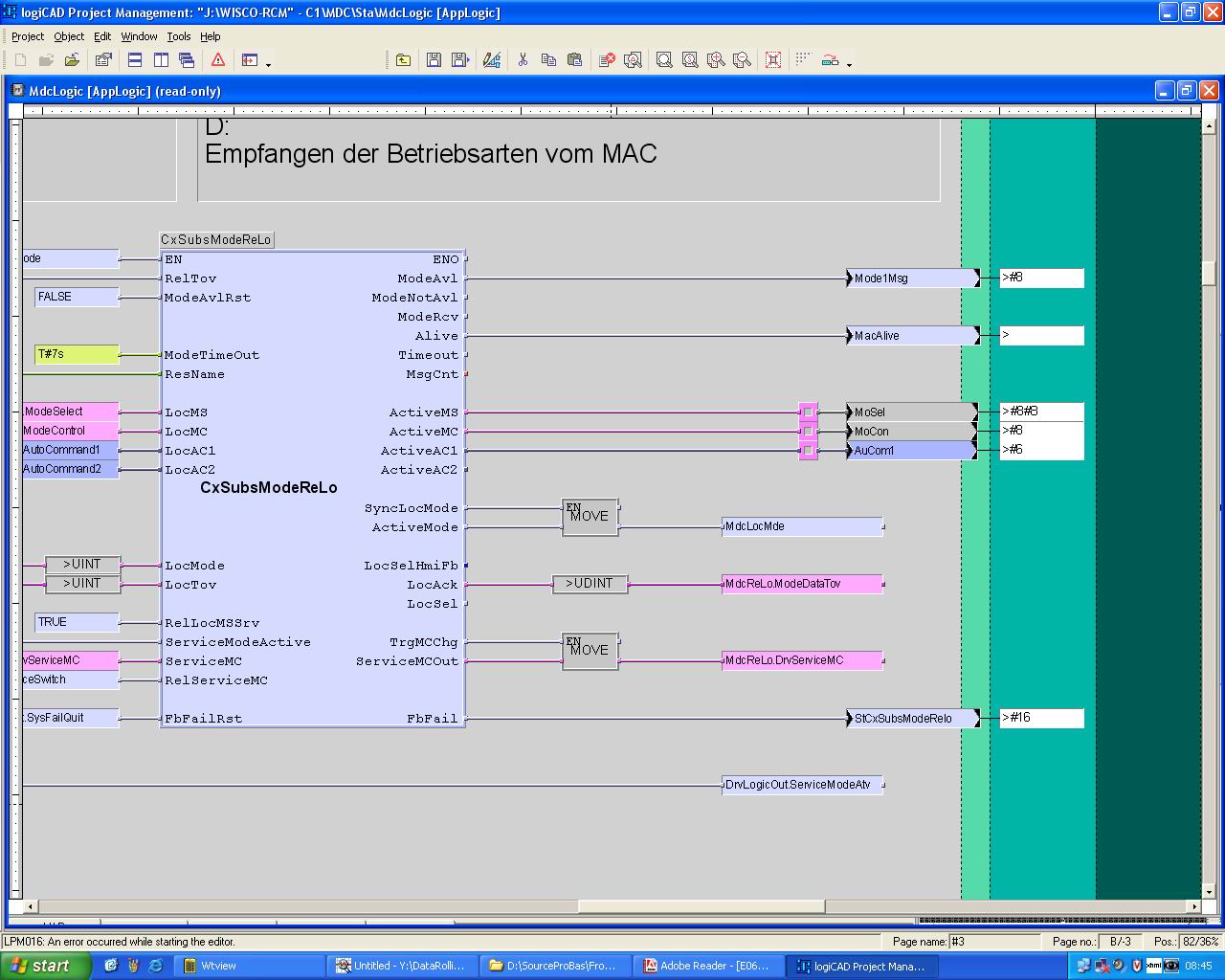
Task: Click the Windows start button
Action: click(45, 966)
